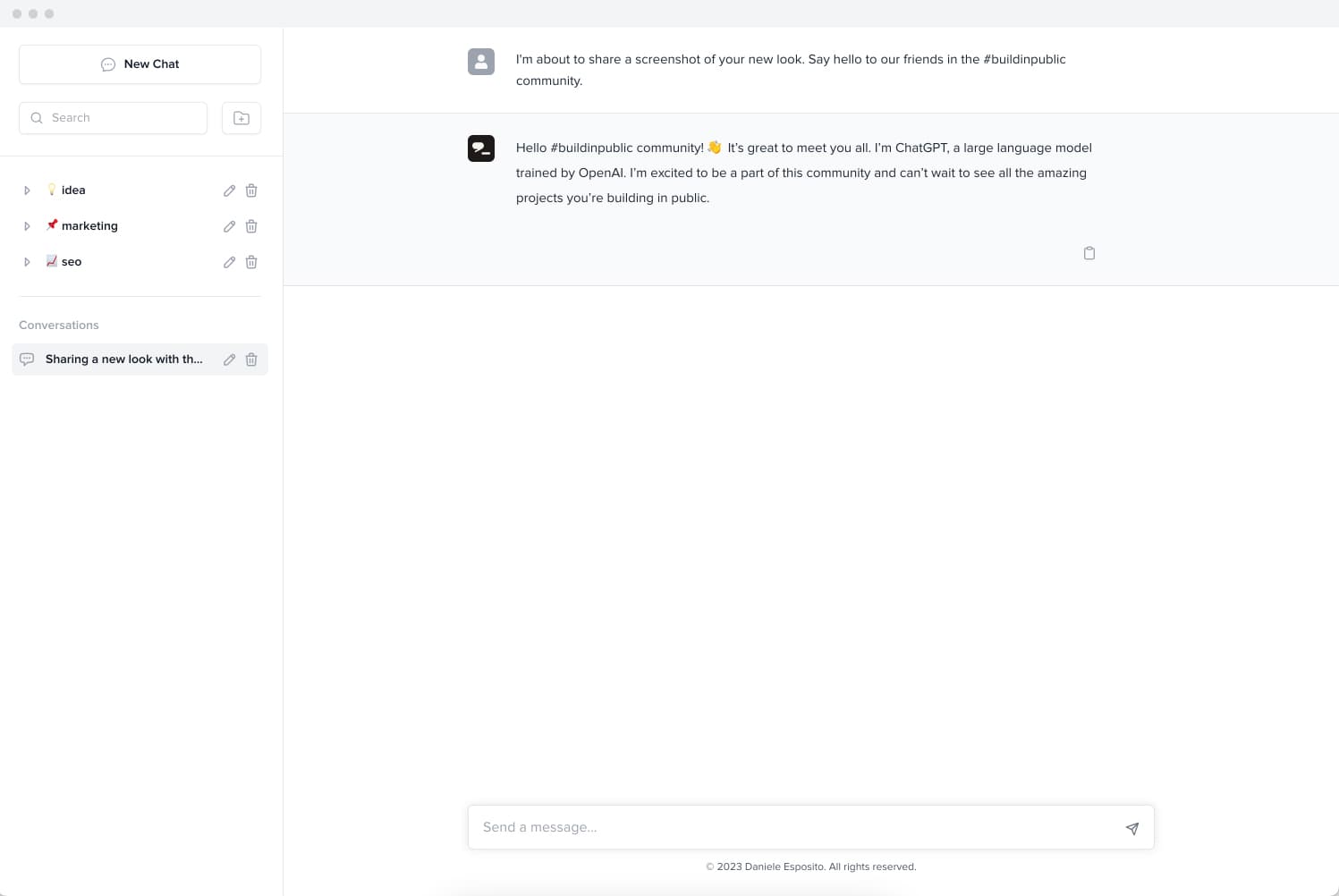Open the marketing folder

coord(89,226)
